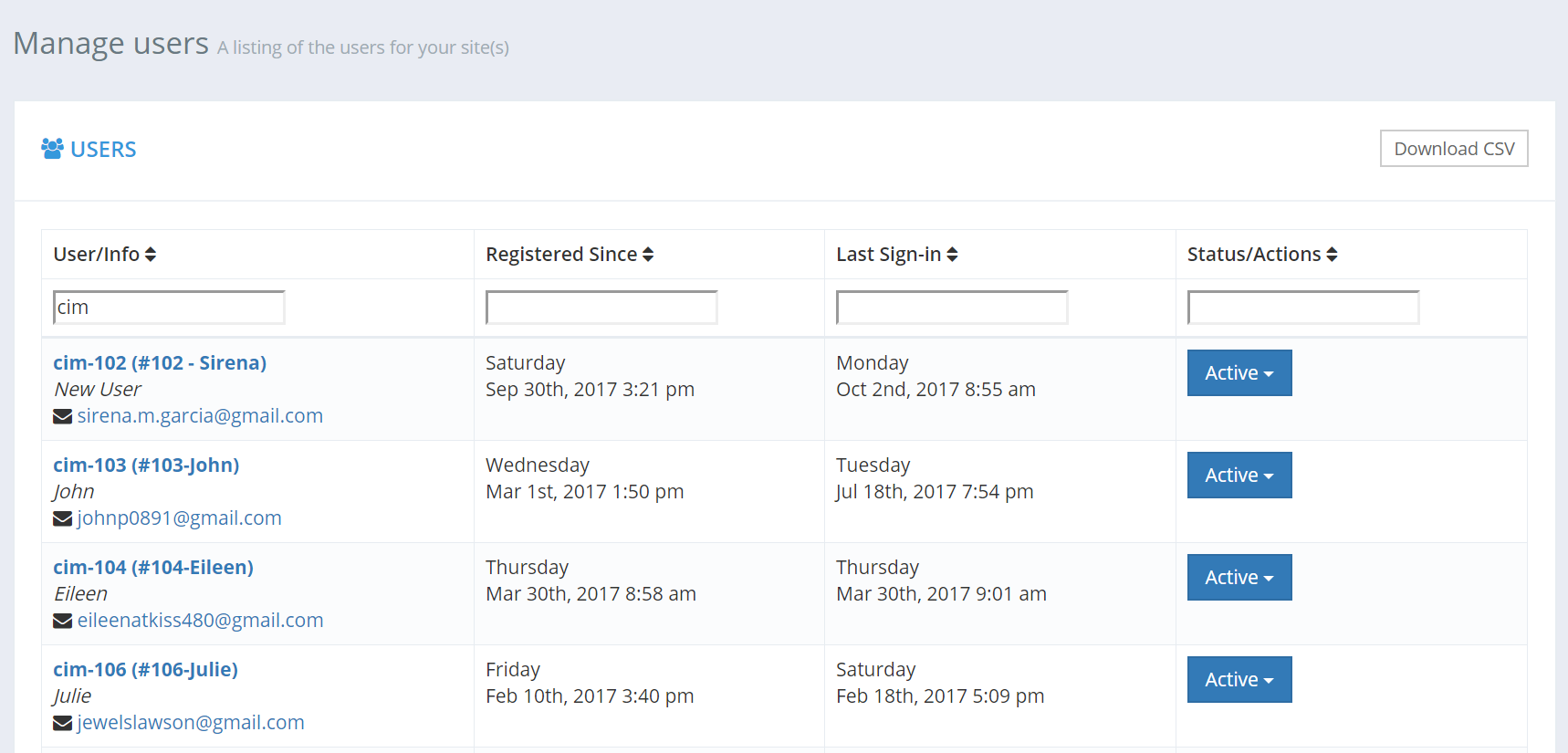This screenshot has width=1568, height=753.
Task: Sort by Registered Since using its sort arrows
Action: click(648, 255)
